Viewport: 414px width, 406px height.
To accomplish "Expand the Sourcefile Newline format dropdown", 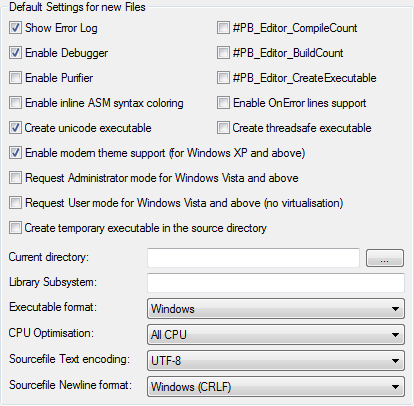I will coord(276,386).
